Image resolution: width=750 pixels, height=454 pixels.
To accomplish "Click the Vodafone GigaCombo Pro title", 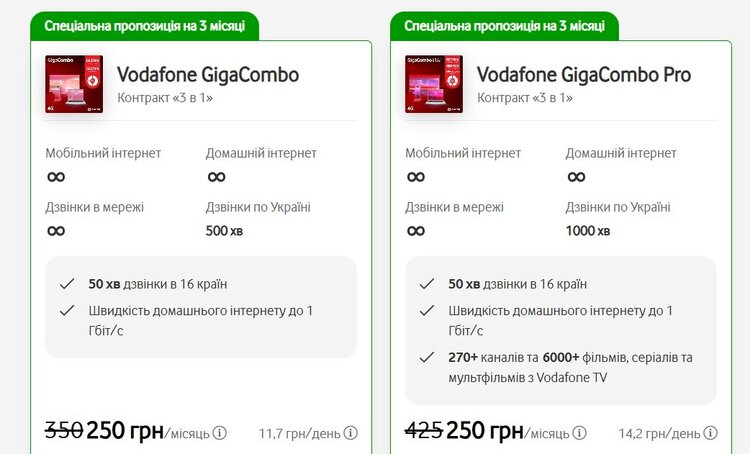I will [x=584, y=75].
